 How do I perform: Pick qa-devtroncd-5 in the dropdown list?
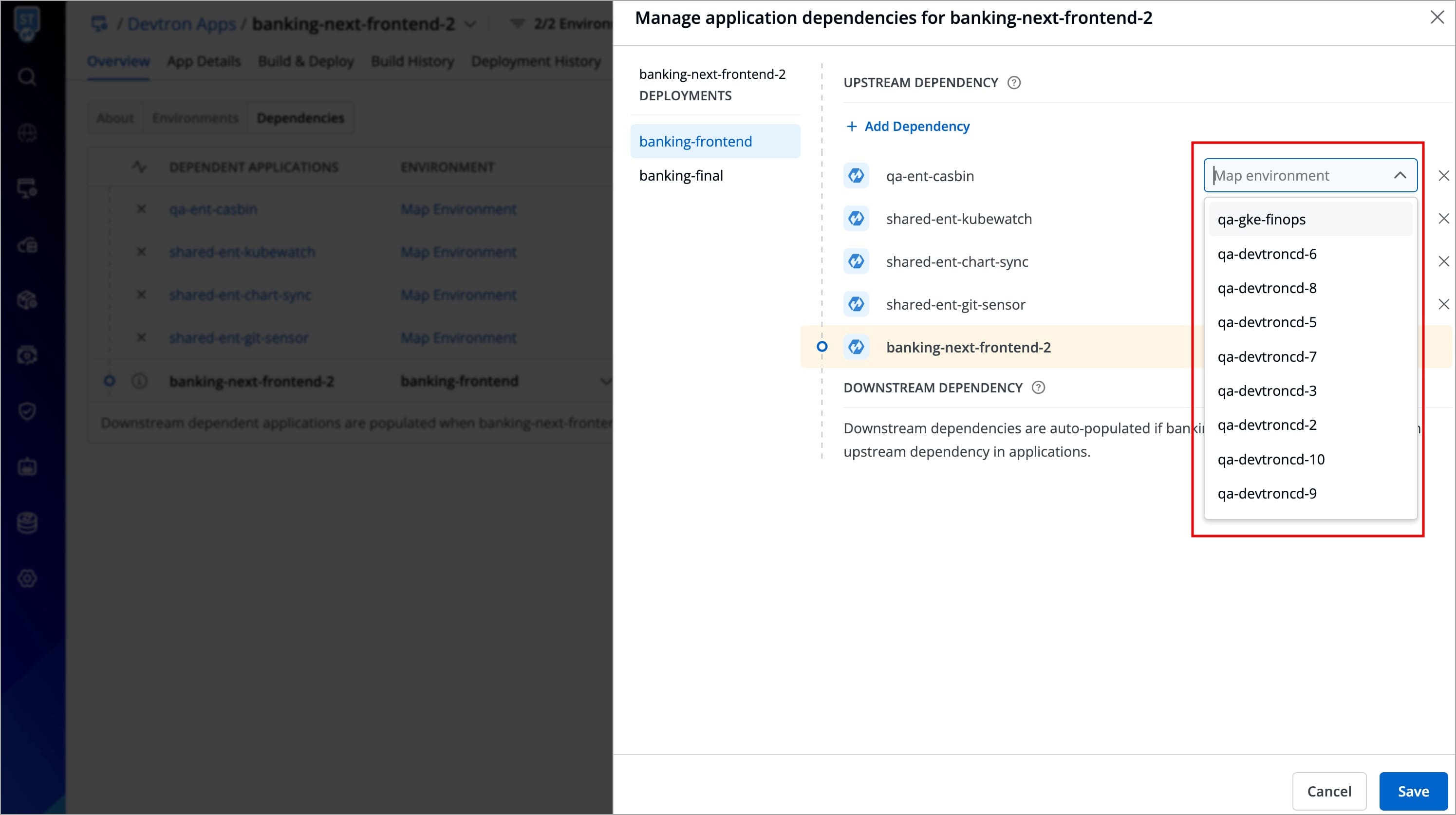[x=1267, y=322]
